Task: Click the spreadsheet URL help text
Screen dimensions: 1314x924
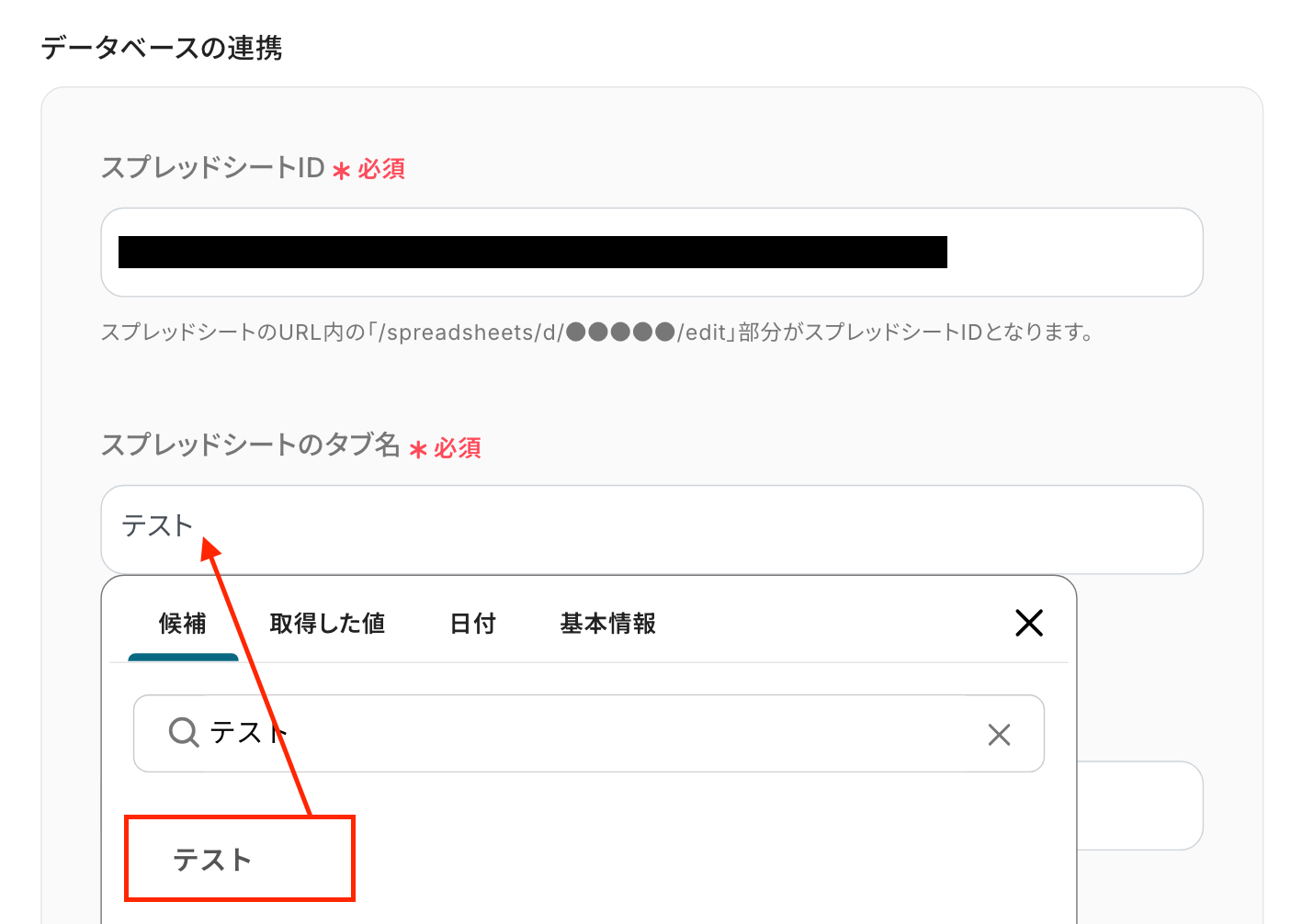Action: [x=597, y=332]
